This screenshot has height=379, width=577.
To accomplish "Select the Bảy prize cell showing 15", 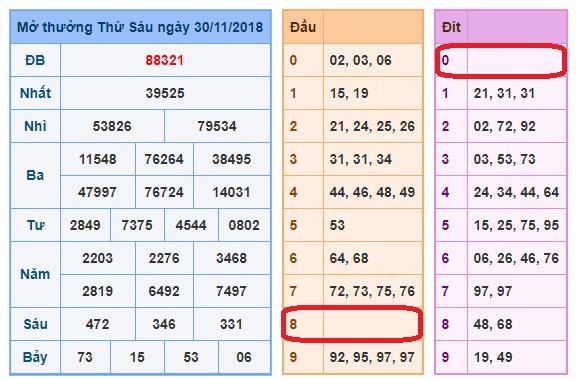I will [137, 357].
